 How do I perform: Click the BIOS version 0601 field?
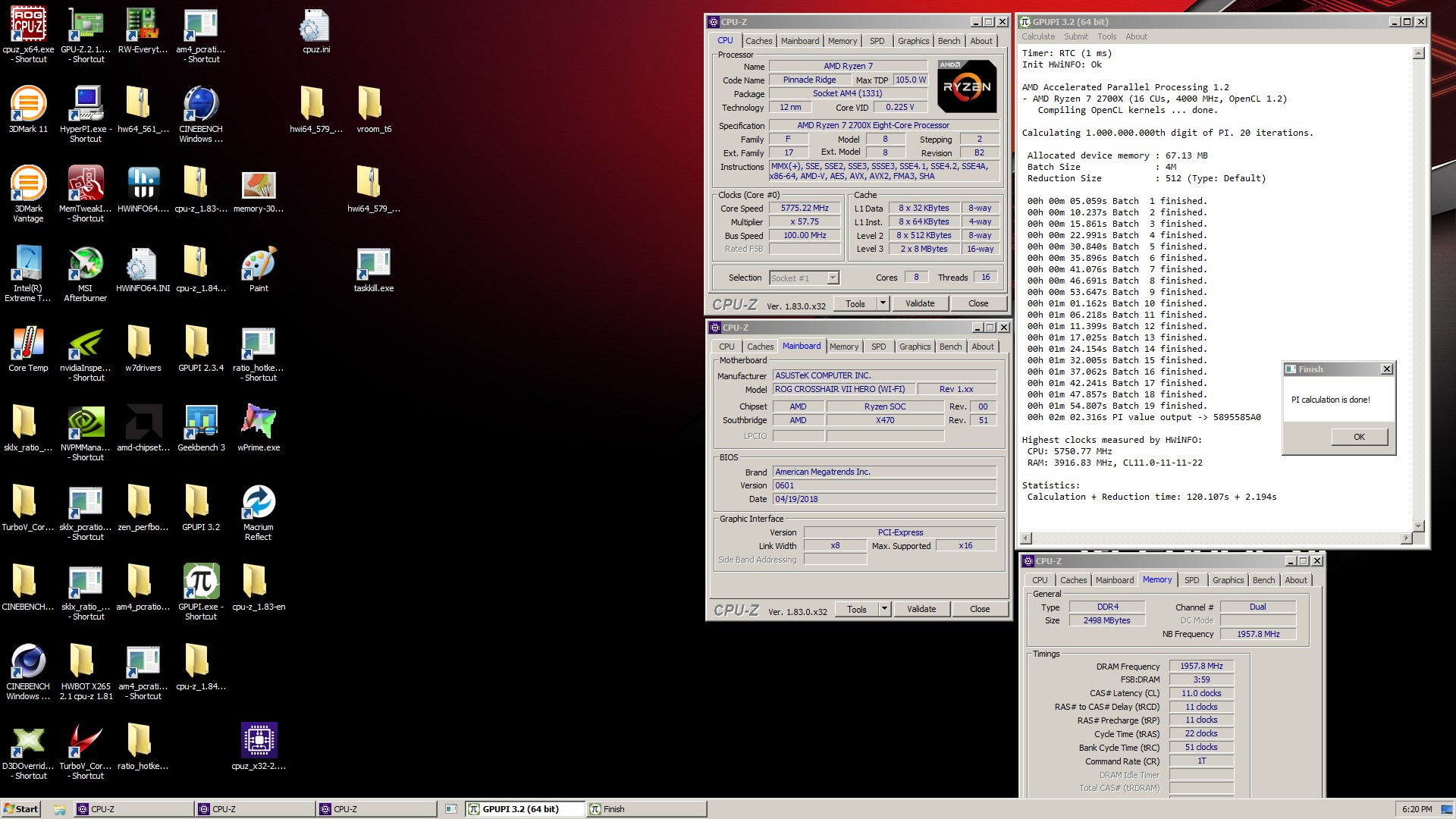(884, 485)
